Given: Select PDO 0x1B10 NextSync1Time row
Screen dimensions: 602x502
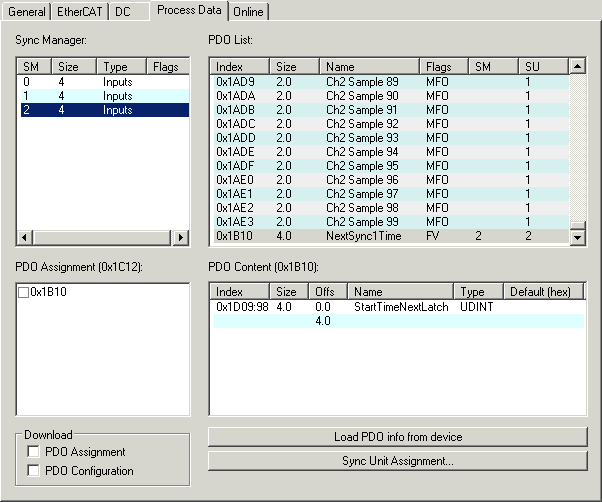Looking at the screenshot, I should coord(391,236).
